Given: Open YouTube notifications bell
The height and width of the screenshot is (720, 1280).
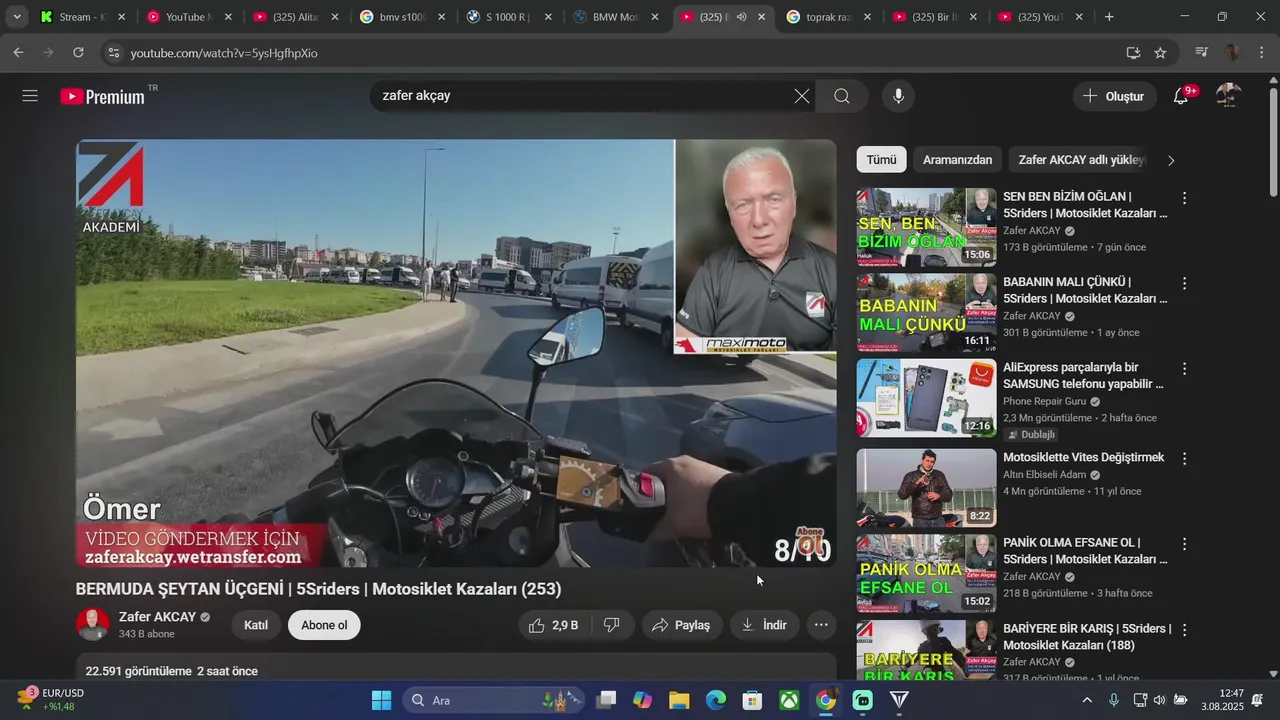Looking at the screenshot, I should click(x=1182, y=96).
